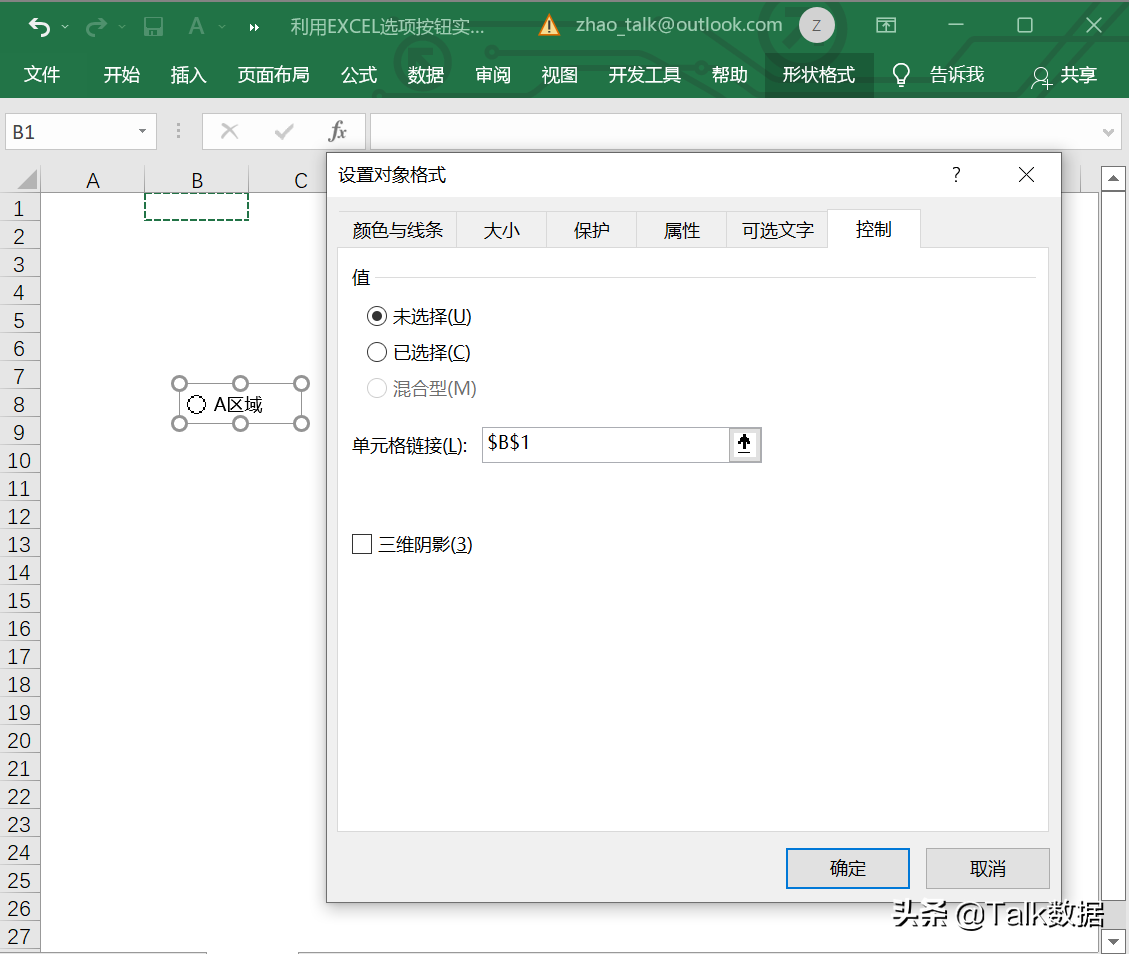Open the Name Box dropdown arrow
This screenshot has height=954, width=1129.
(x=142, y=131)
